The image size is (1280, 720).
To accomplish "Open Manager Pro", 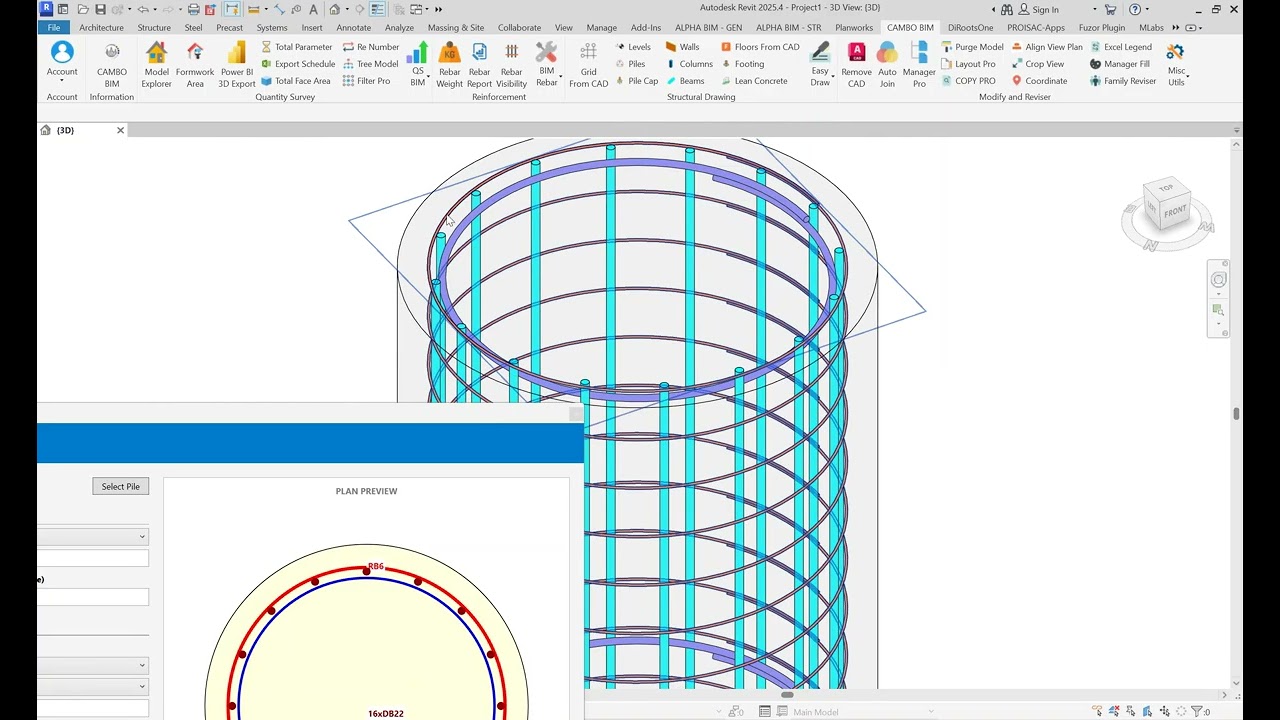I will tap(919, 65).
